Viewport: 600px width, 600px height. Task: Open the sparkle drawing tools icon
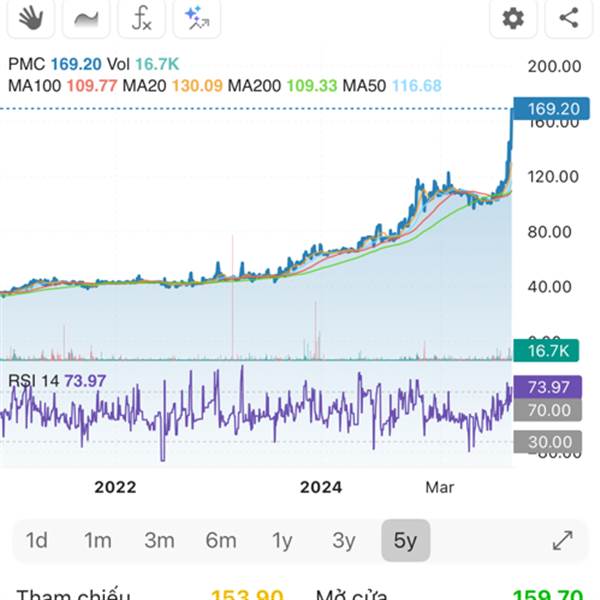tap(197, 17)
